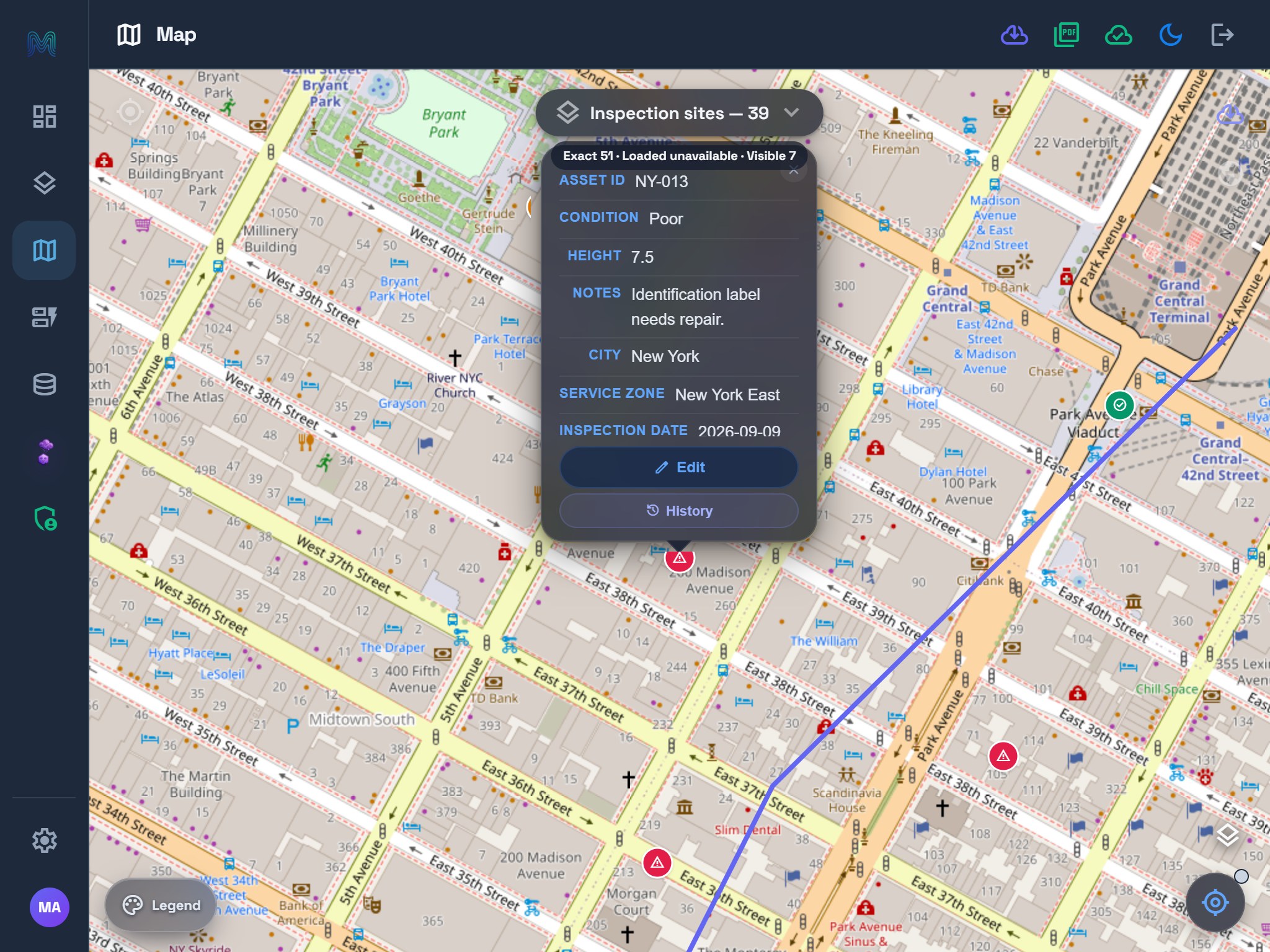The width and height of the screenshot is (1270, 952).
Task: Export PDF using the header PDF icon
Action: [1067, 35]
